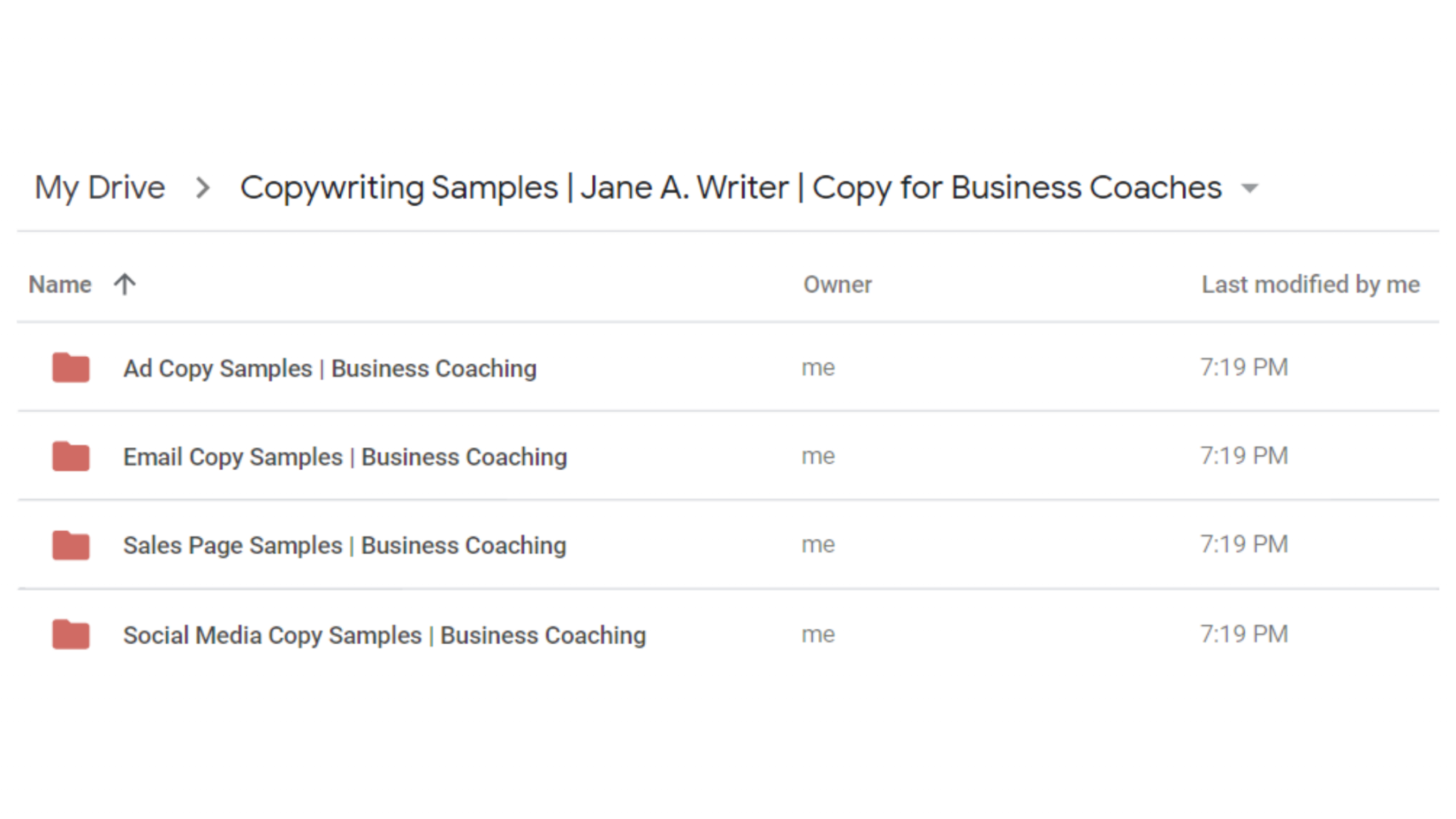Open the Ad Copy Samples | Business Coaching folder
The height and width of the screenshot is (819, 1456).
(x=329, y=368)
